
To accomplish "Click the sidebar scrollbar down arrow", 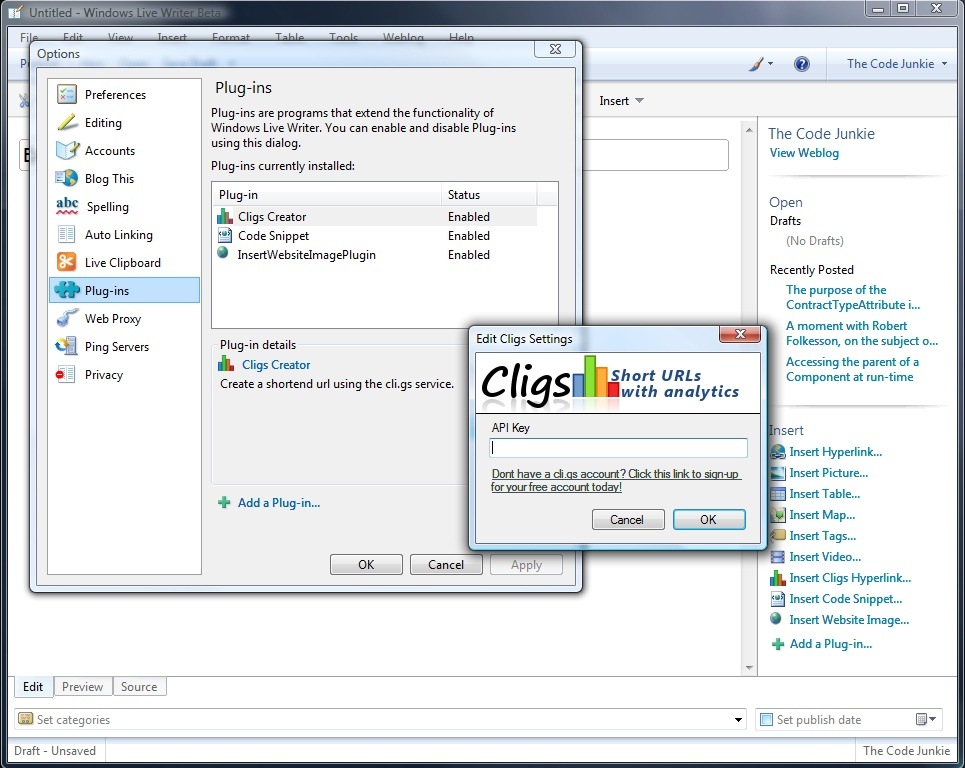I will tap(749, 667).
